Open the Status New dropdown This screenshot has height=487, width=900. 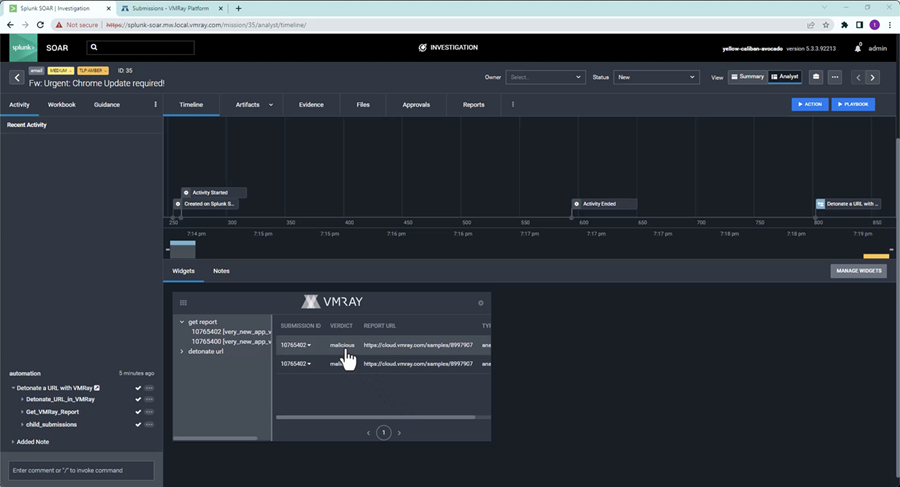point(656,77)
